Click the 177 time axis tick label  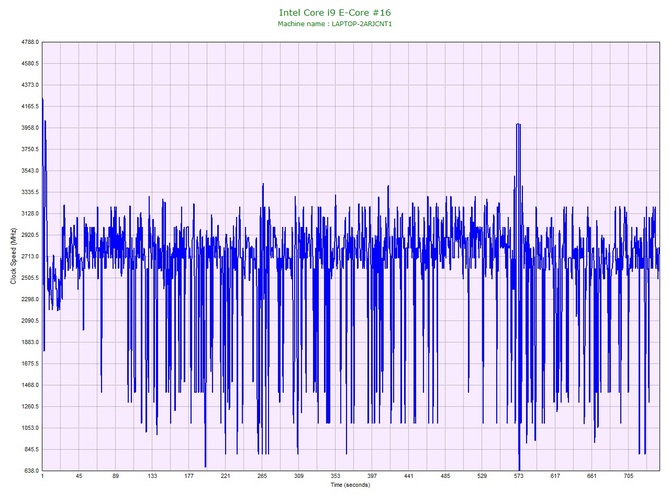(x=189, y=476)
